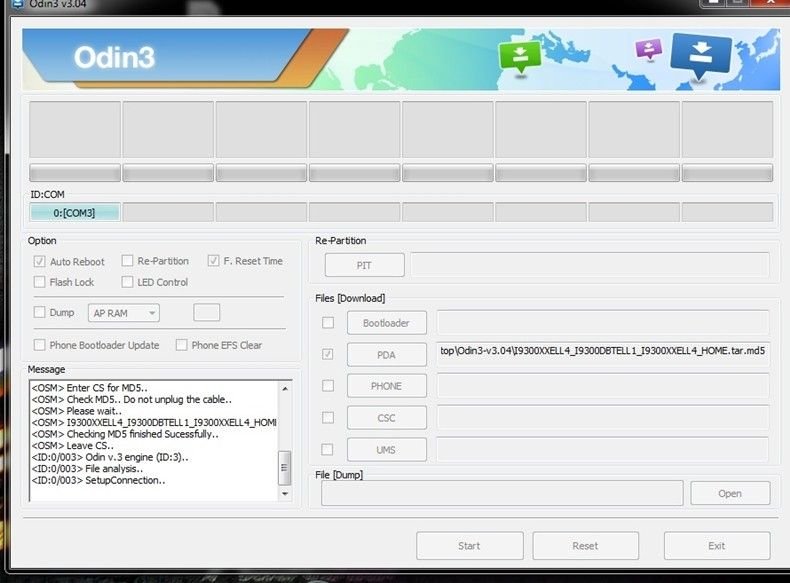Click the CSC file button
Image resolution: width=790 pixels, height=583 pixels.
click(x=386, y=418)
